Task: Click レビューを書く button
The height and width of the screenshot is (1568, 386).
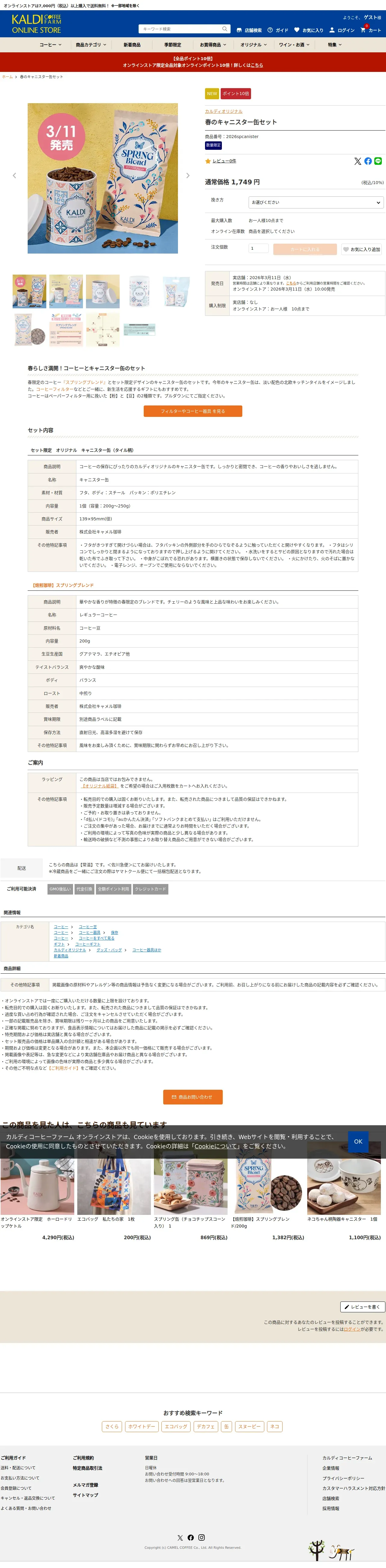Action: tap(362, 1307)
